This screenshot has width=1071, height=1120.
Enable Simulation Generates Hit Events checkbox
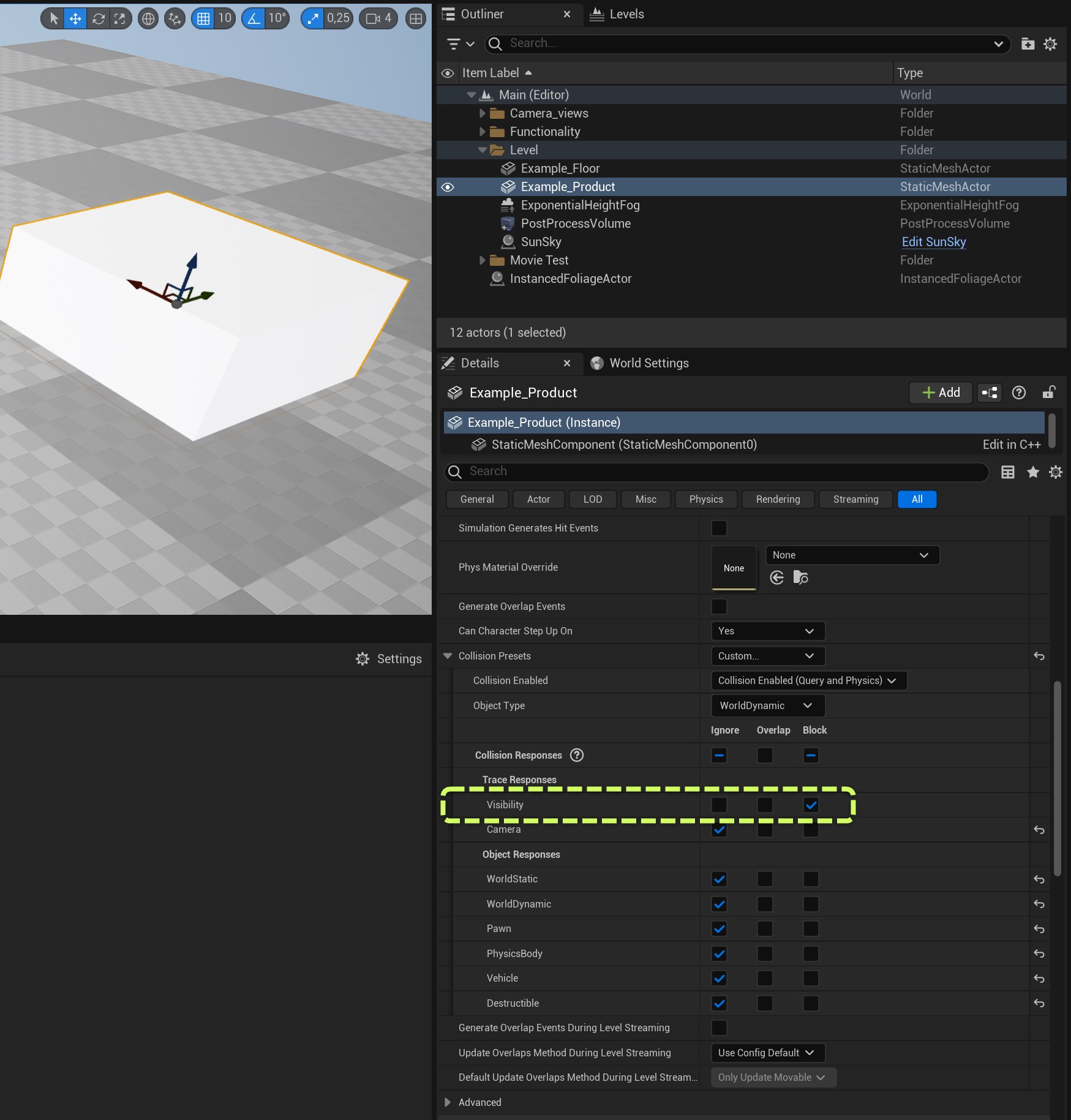point(719,528)
